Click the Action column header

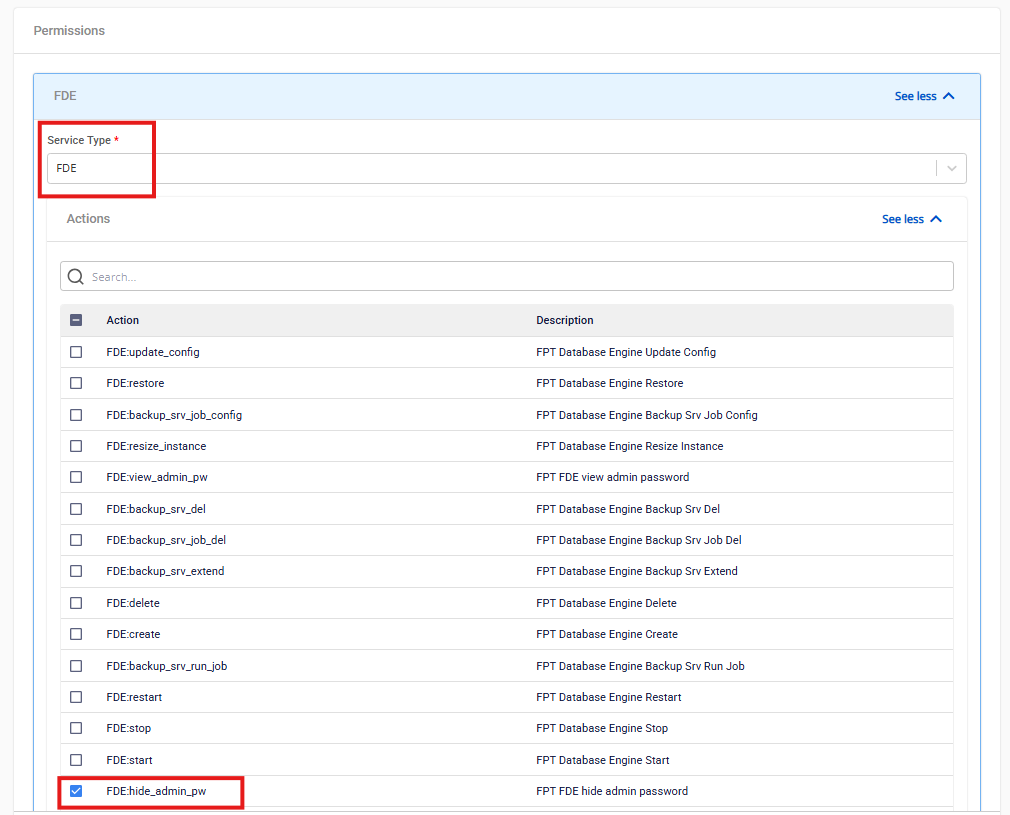(122, 320)
